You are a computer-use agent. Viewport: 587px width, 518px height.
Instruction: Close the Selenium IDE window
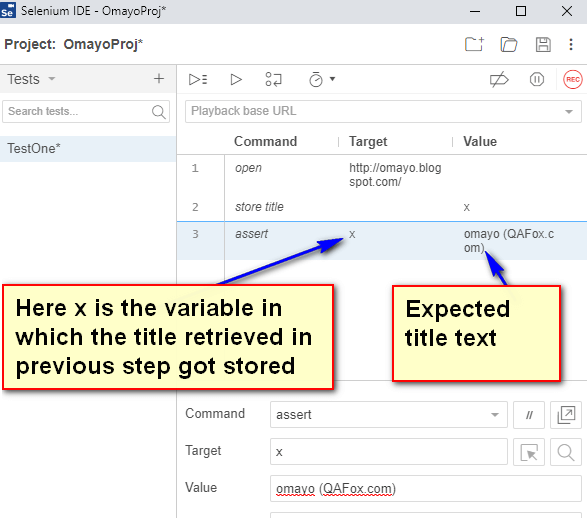[x=567, y=11]
